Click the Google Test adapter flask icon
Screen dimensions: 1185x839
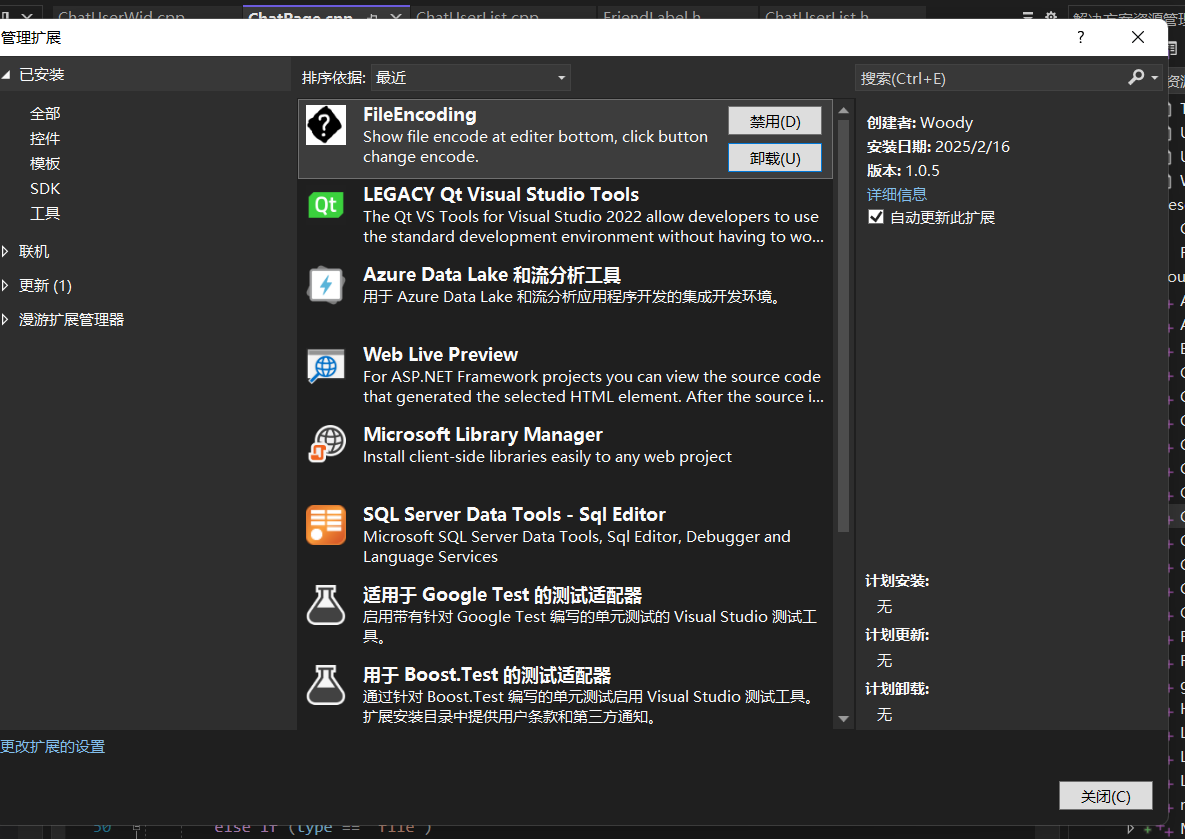pyautogui.click(x=326, y=605)
